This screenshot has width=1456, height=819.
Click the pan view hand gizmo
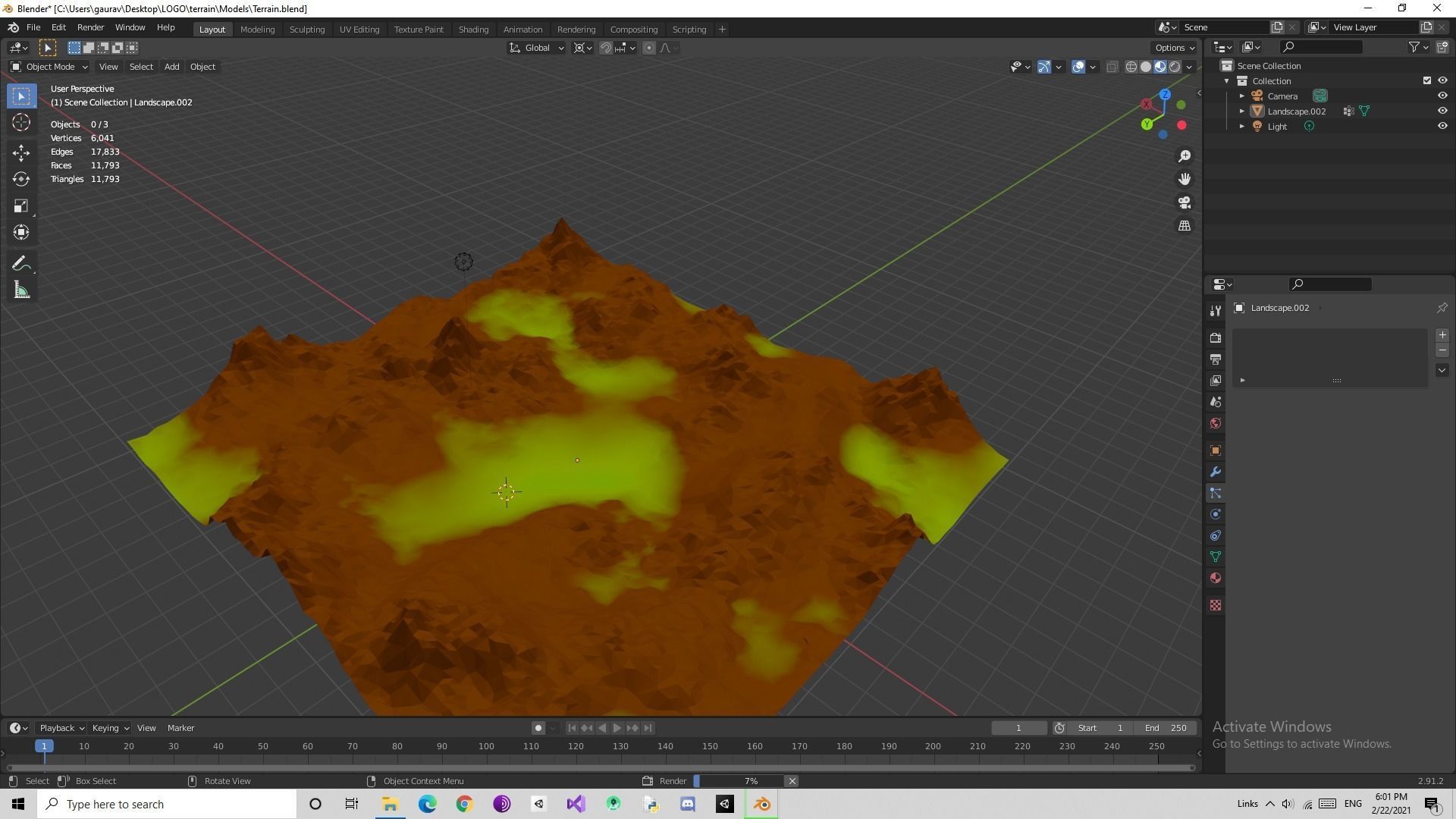pyautogui.click(x=1185, y=179)
